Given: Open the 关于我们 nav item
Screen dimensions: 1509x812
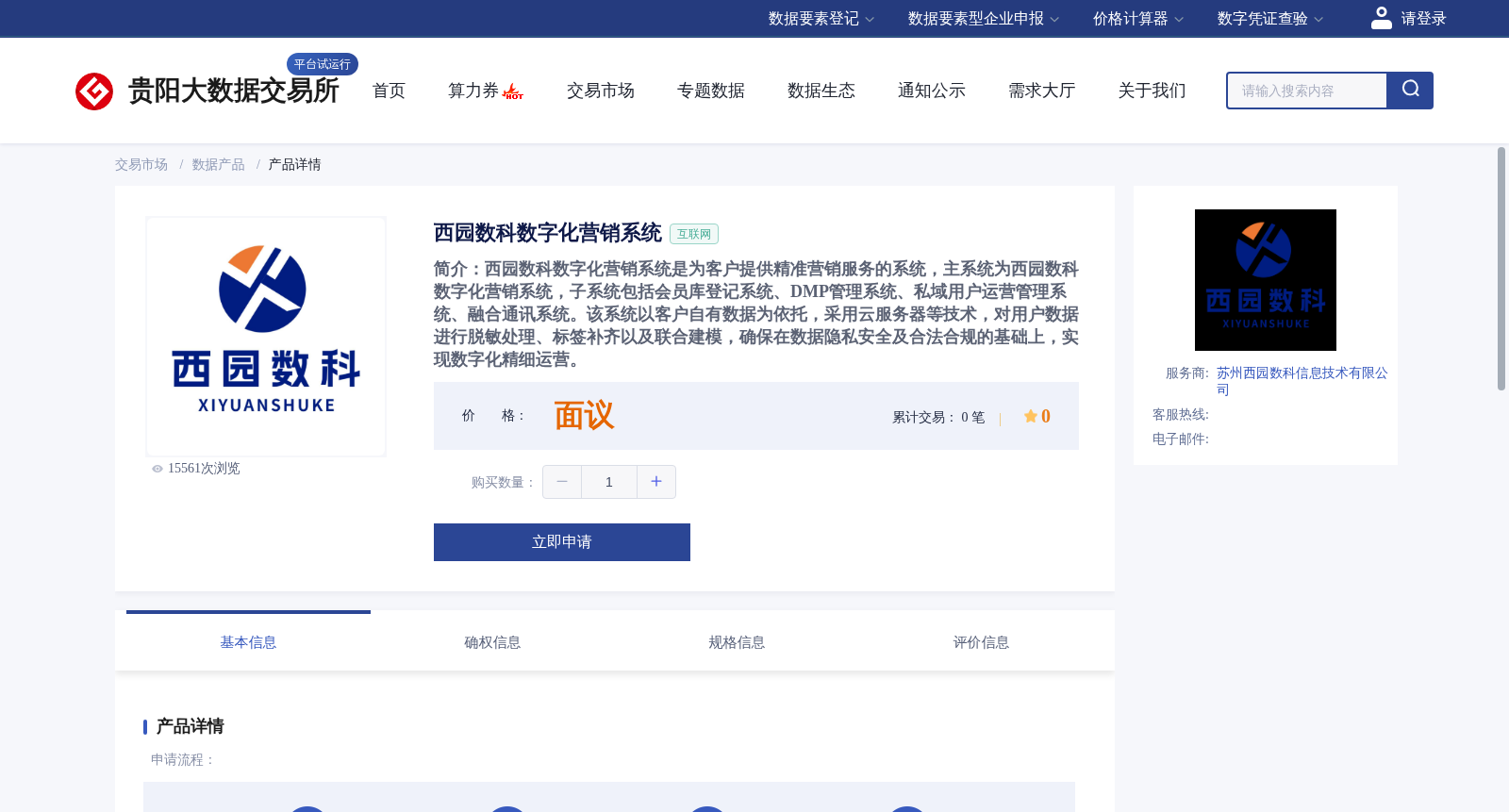Looking at the screenshot, I should click(1152, 91).
